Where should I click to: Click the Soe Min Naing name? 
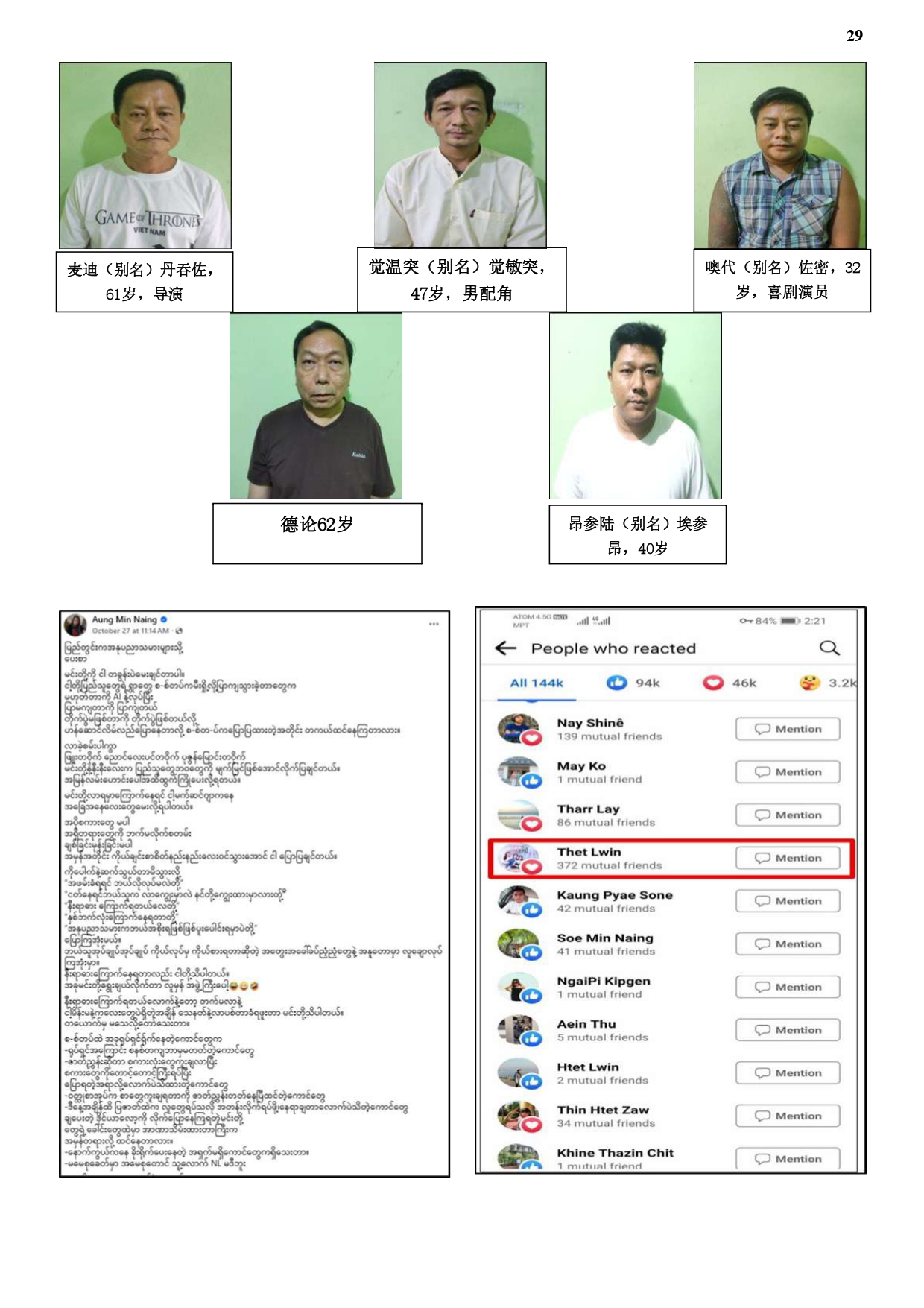pos(605,938)
